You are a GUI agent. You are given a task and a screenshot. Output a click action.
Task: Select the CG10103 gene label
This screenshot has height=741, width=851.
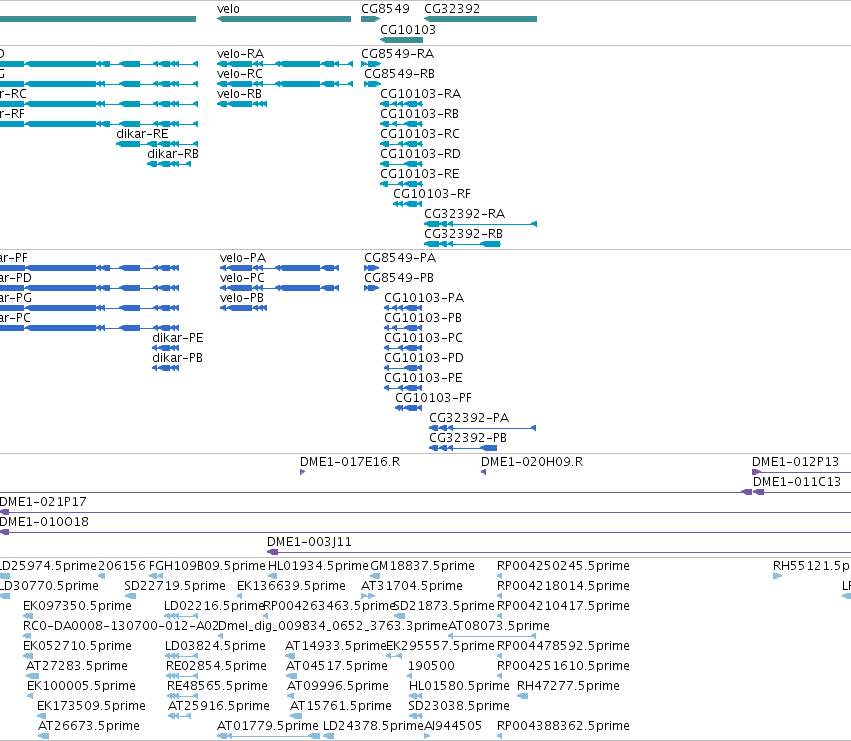pyautogui.click(x=408, y=29)
